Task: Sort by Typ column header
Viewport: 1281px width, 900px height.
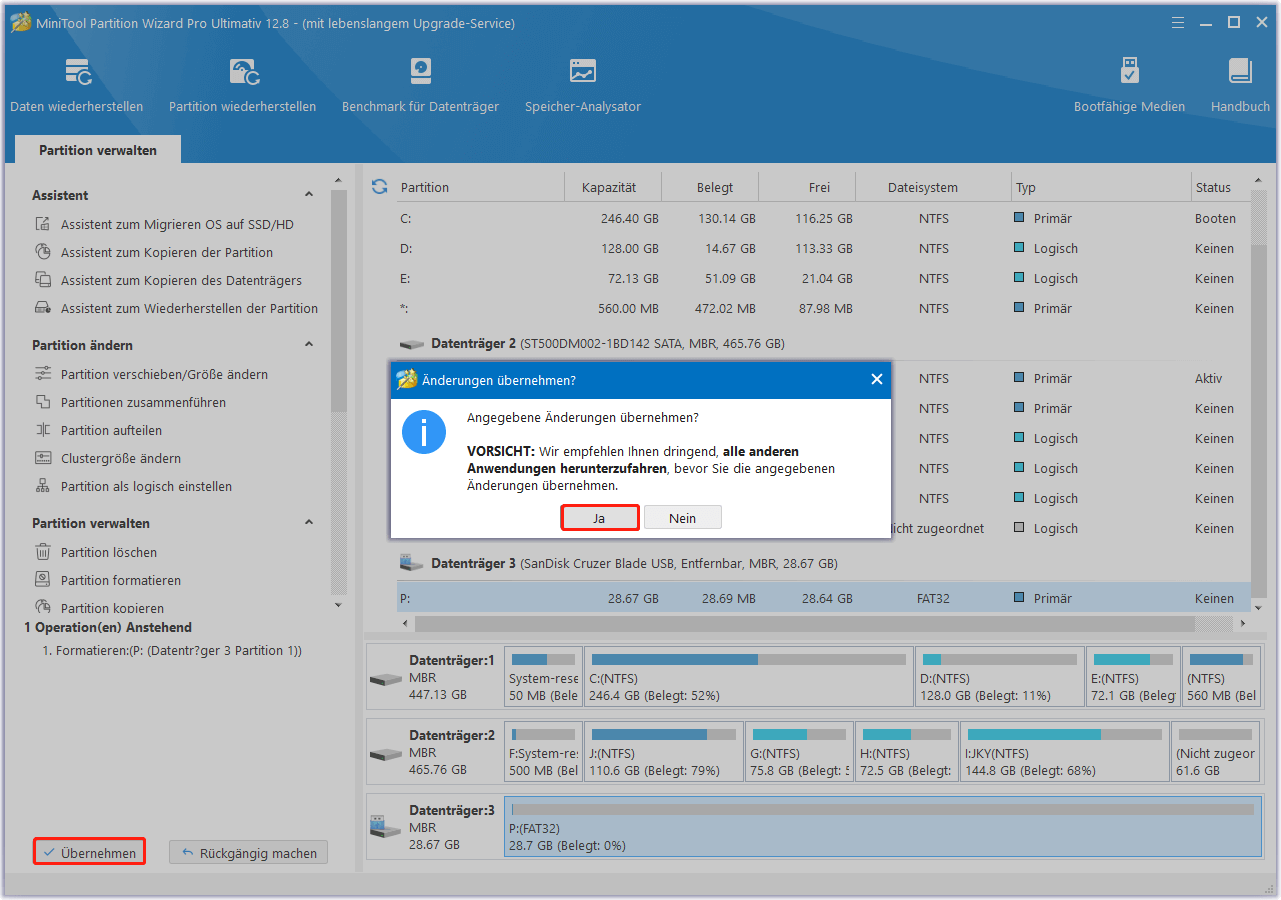Action: pyautogui.click(x=1100, y=187)
